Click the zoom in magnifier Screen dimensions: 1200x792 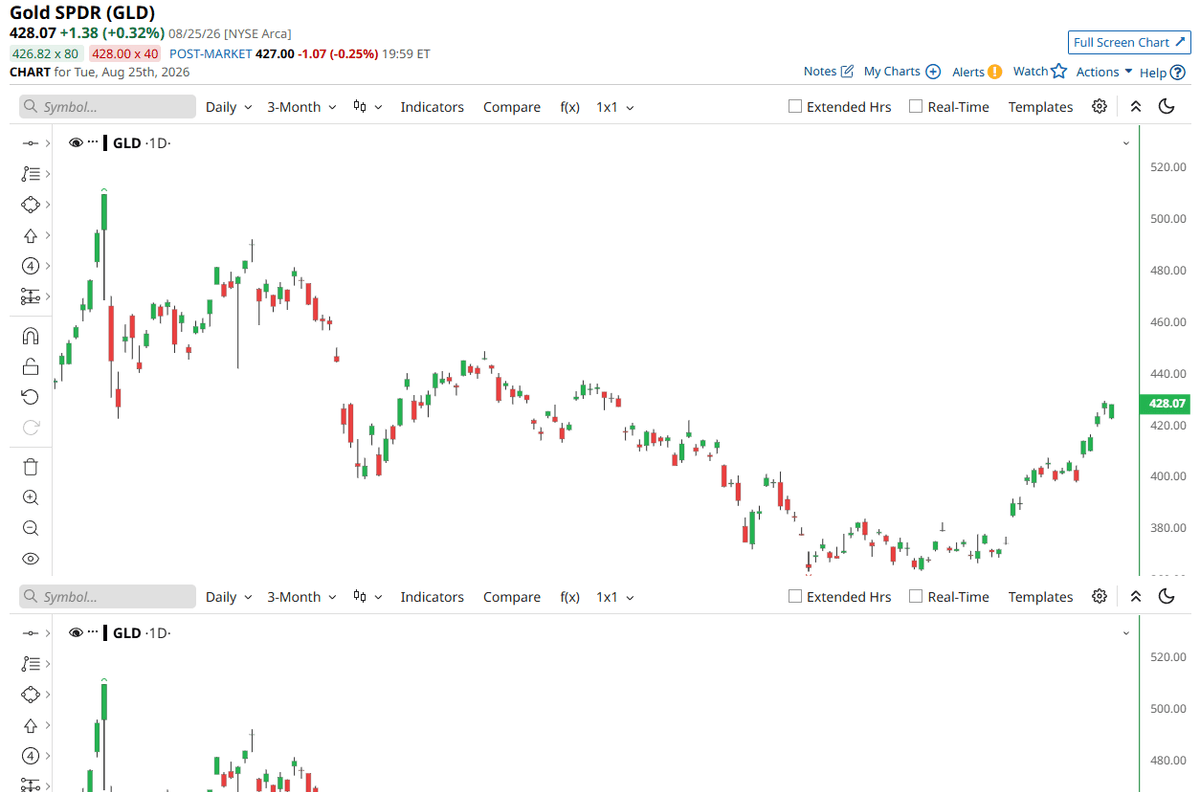pos(30,498)
